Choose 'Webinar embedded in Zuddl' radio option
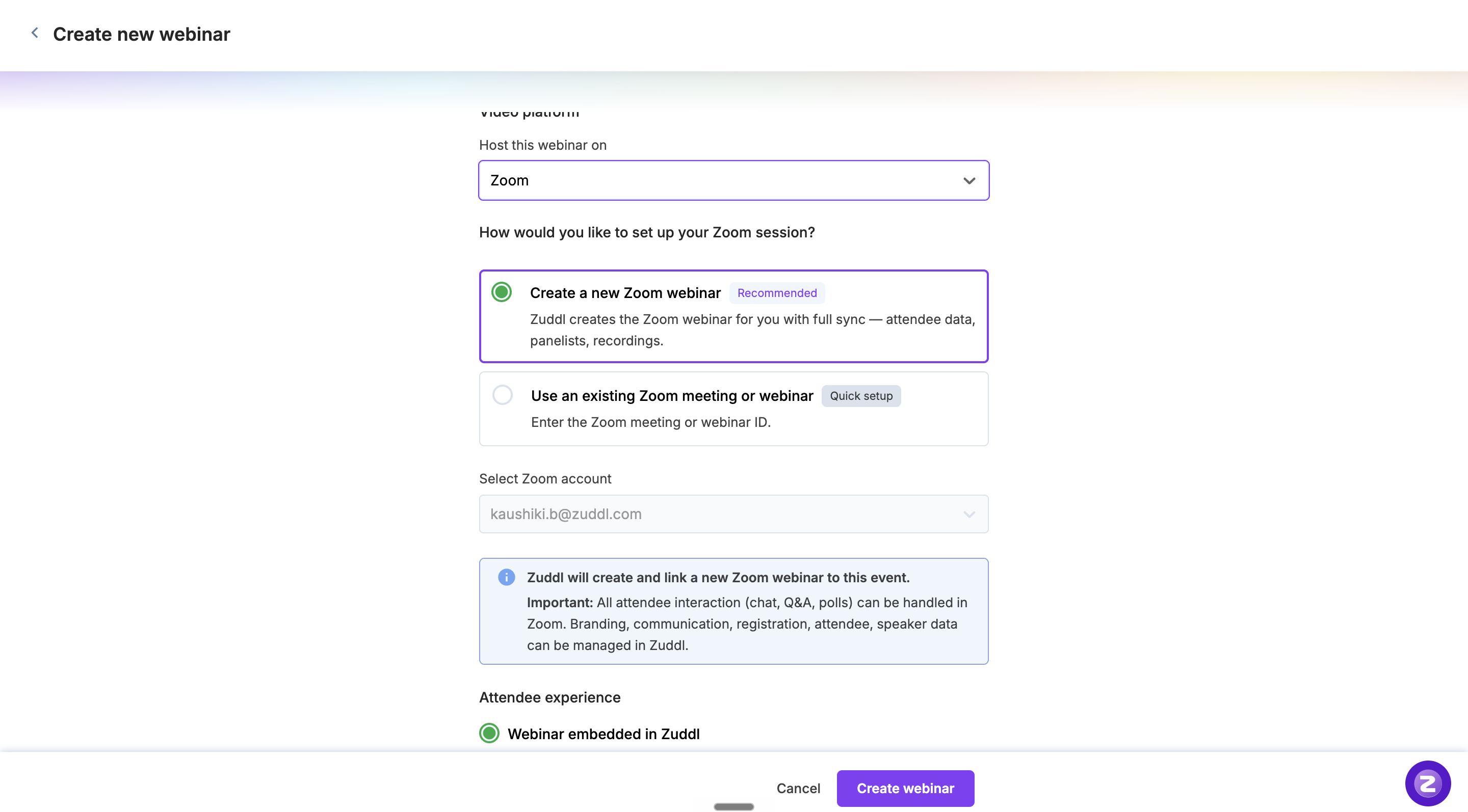 tap(489, 734)
